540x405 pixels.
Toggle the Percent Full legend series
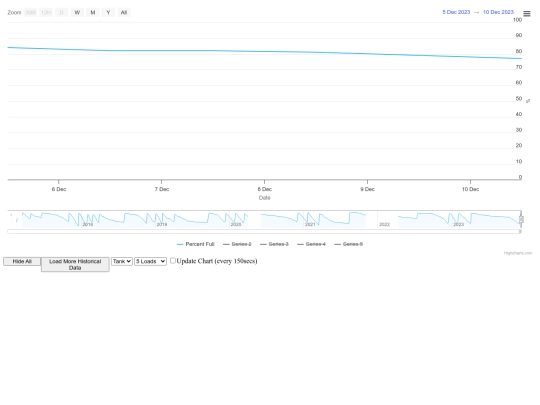click(195, 244)
